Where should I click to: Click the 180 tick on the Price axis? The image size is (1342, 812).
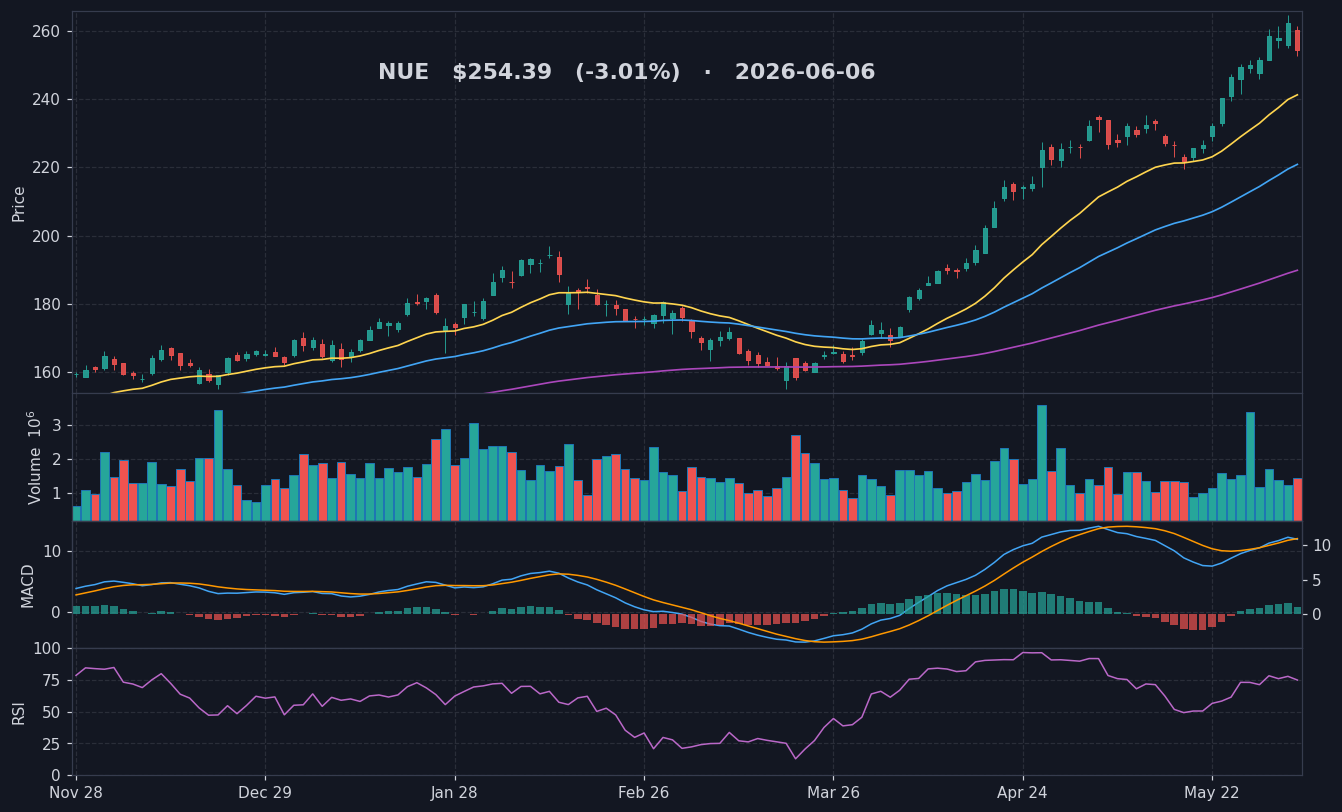coord(46,305)
